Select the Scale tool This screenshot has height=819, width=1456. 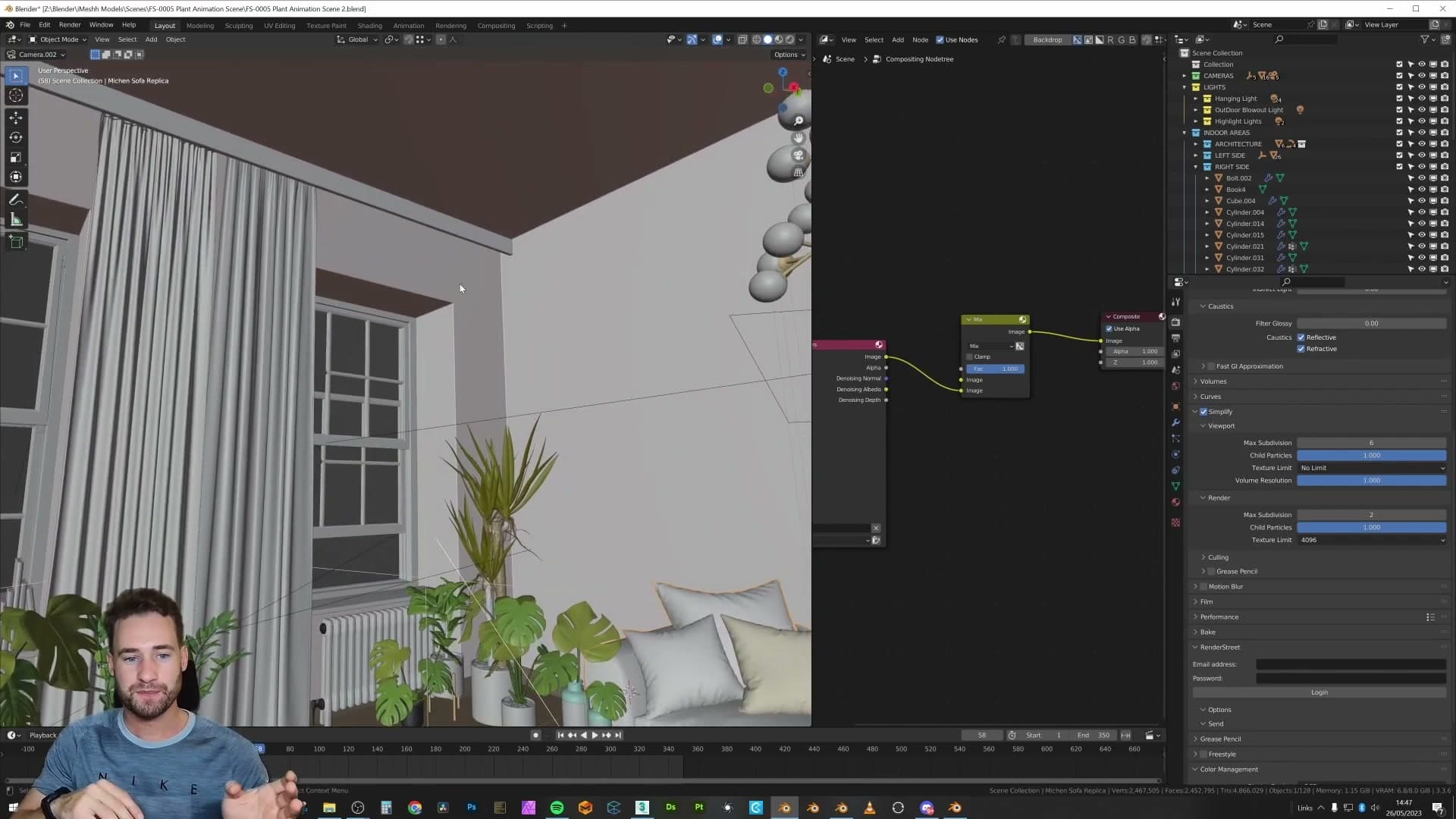[x=16, y=157]
